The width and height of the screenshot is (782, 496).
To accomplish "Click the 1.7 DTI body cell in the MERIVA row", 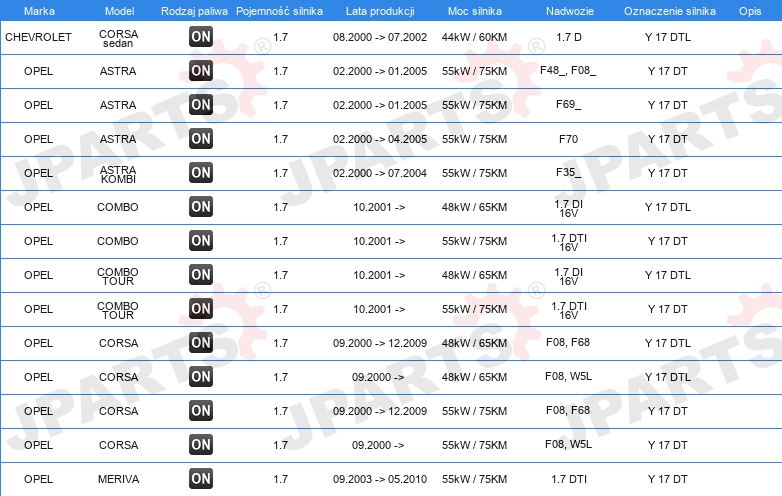I will click(x=569, y=479).
